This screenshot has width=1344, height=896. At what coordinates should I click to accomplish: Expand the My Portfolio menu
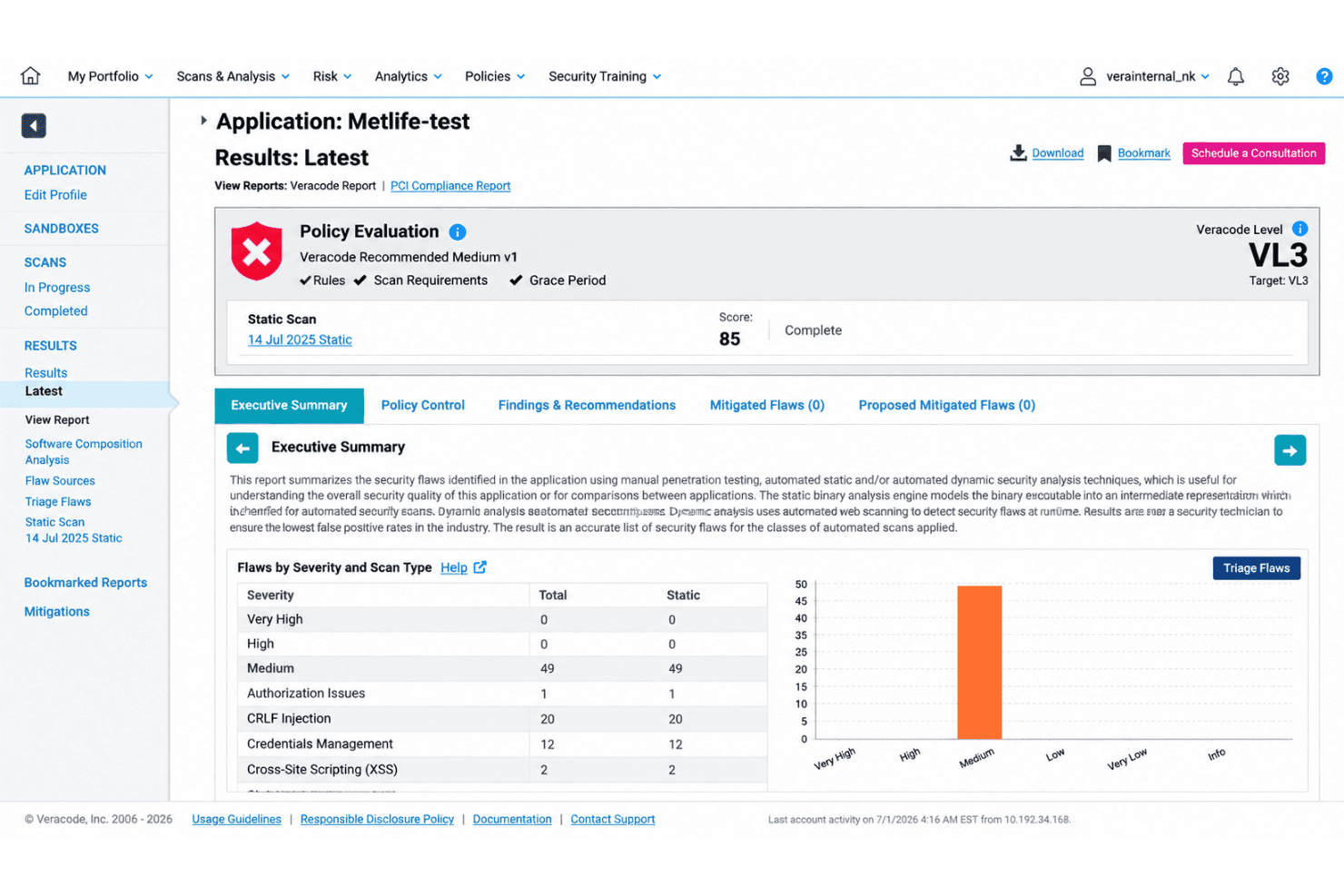110,76
